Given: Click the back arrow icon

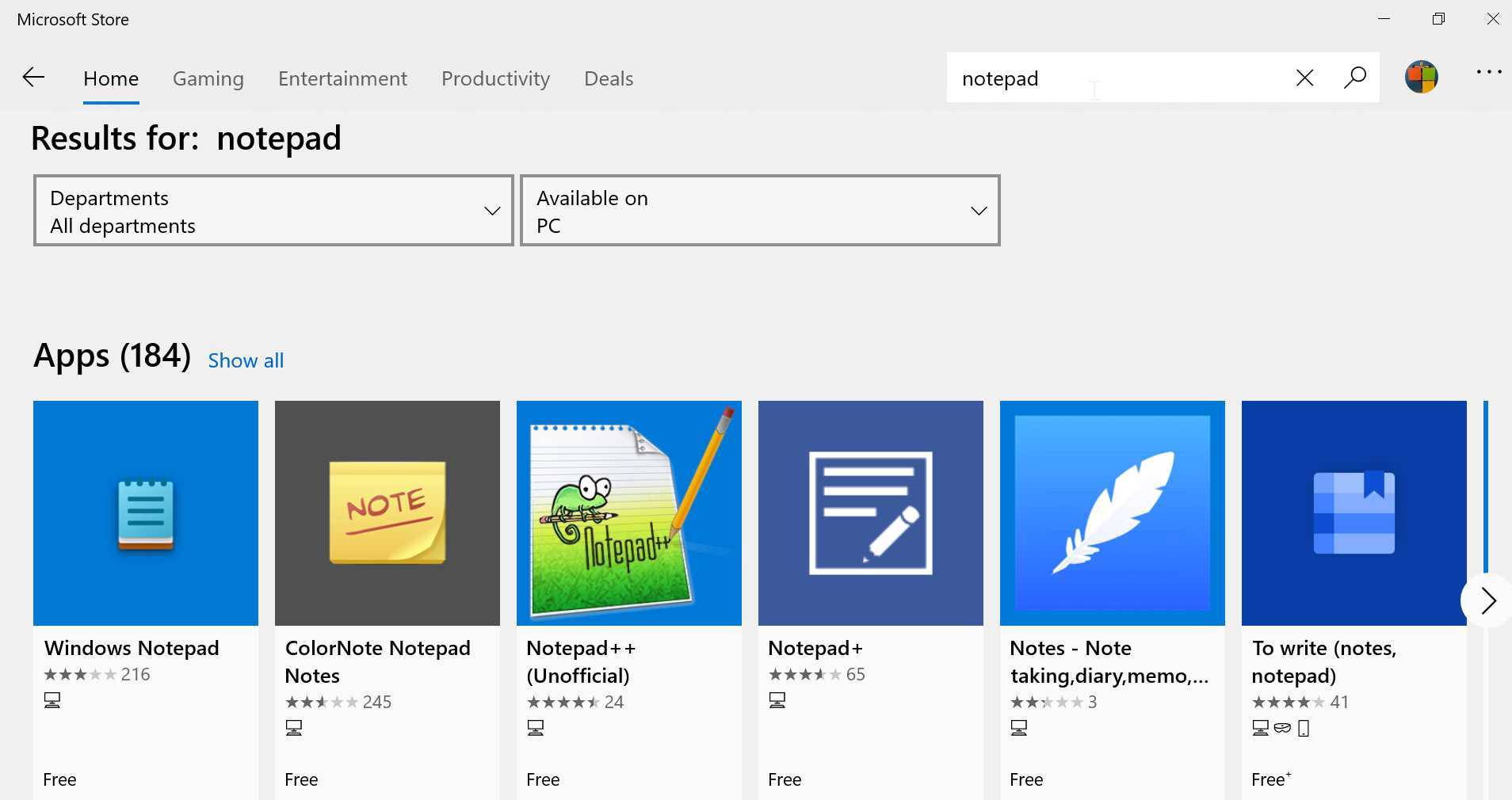Looking at the screenshot, I should (33, 78).
